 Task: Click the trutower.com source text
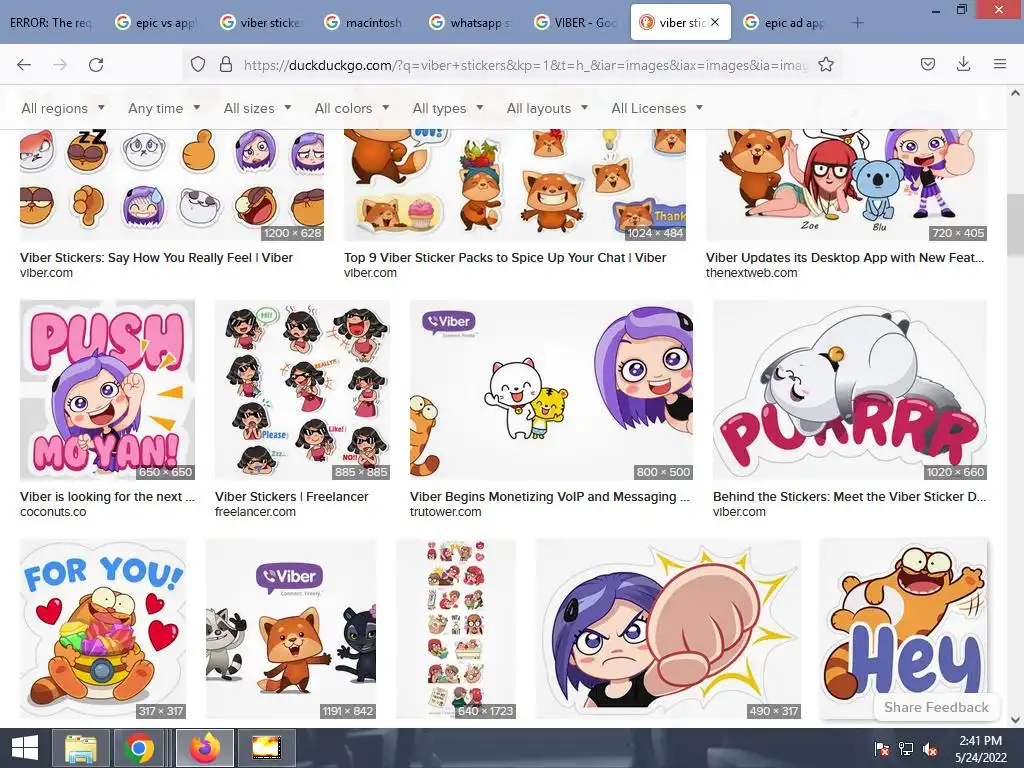[445, 512]
